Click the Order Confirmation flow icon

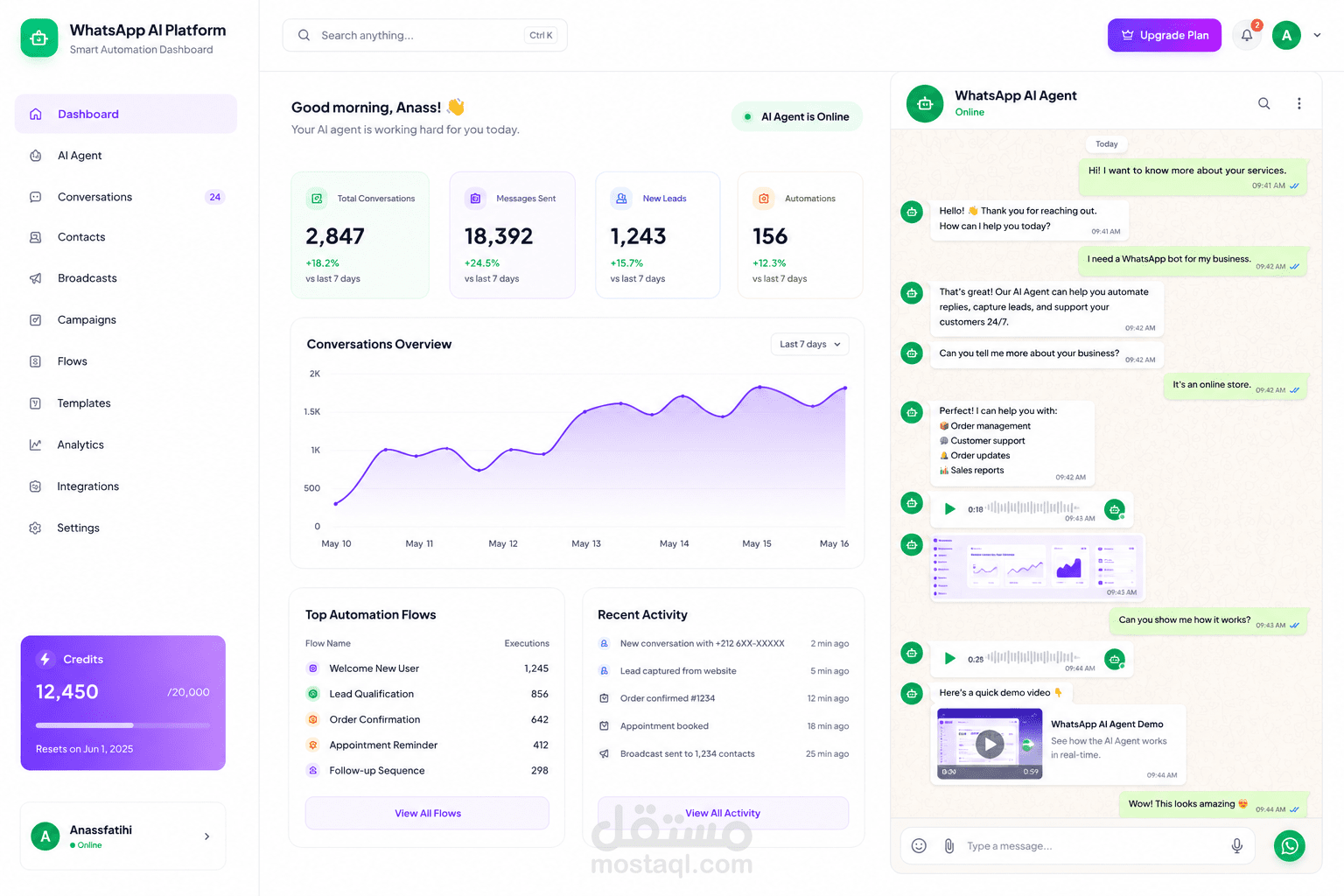[x=312, y=719]
